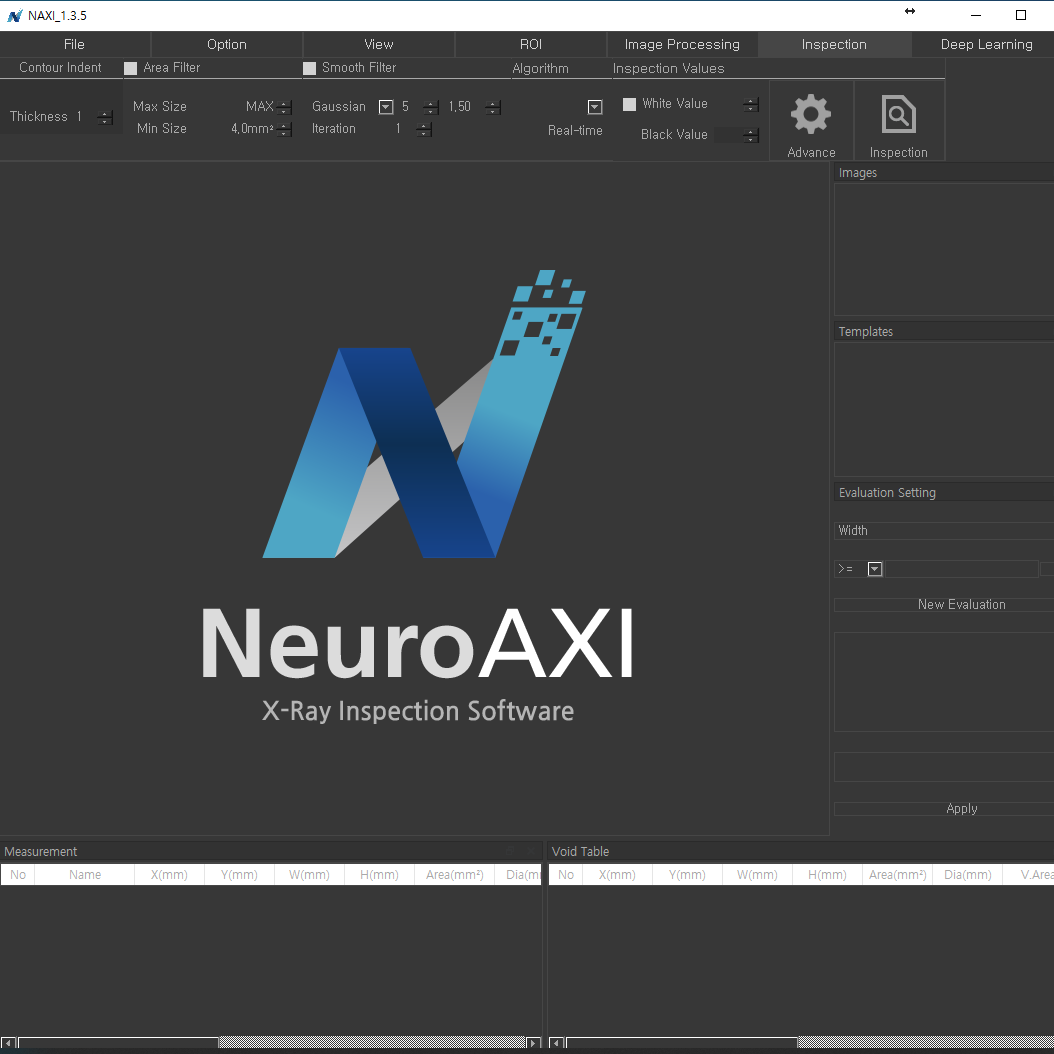Screen dimensions: 1054x1054
Task: Open the Algorithm Real-time dropdown
Action: [x=595, y=107]
